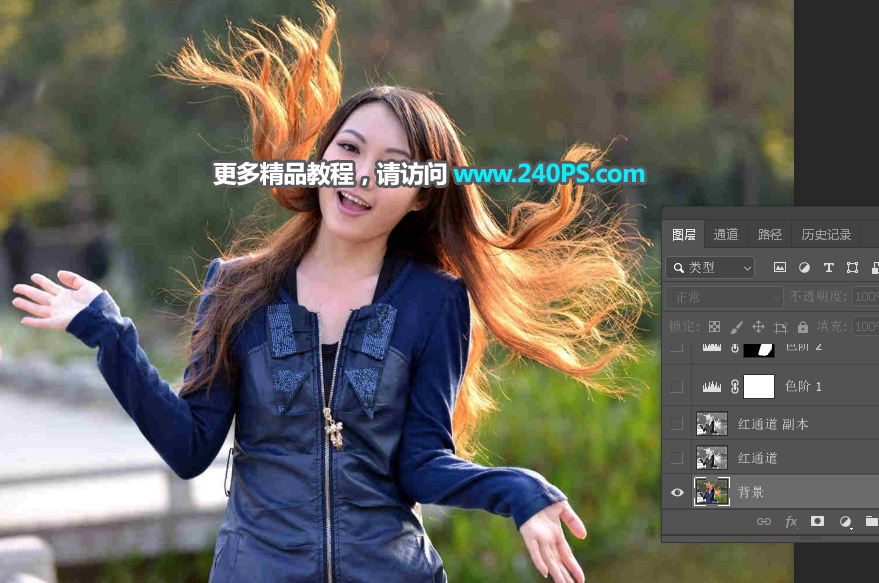
Task: Click the lock image pixels brush icon
Action: pyautogui.click(x=737, y=326)
